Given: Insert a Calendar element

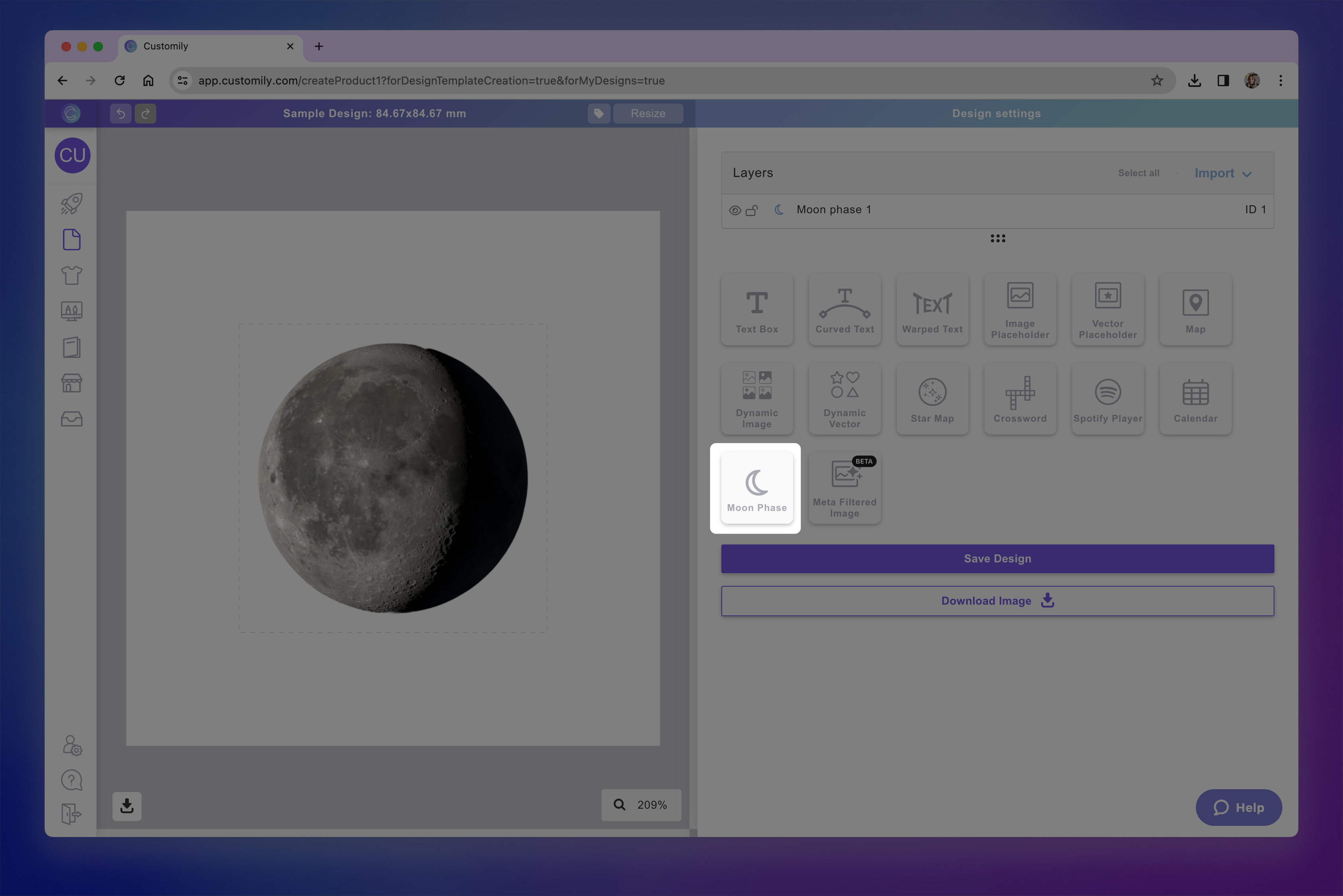Looking at the screenshot, I should point(1195,398).
